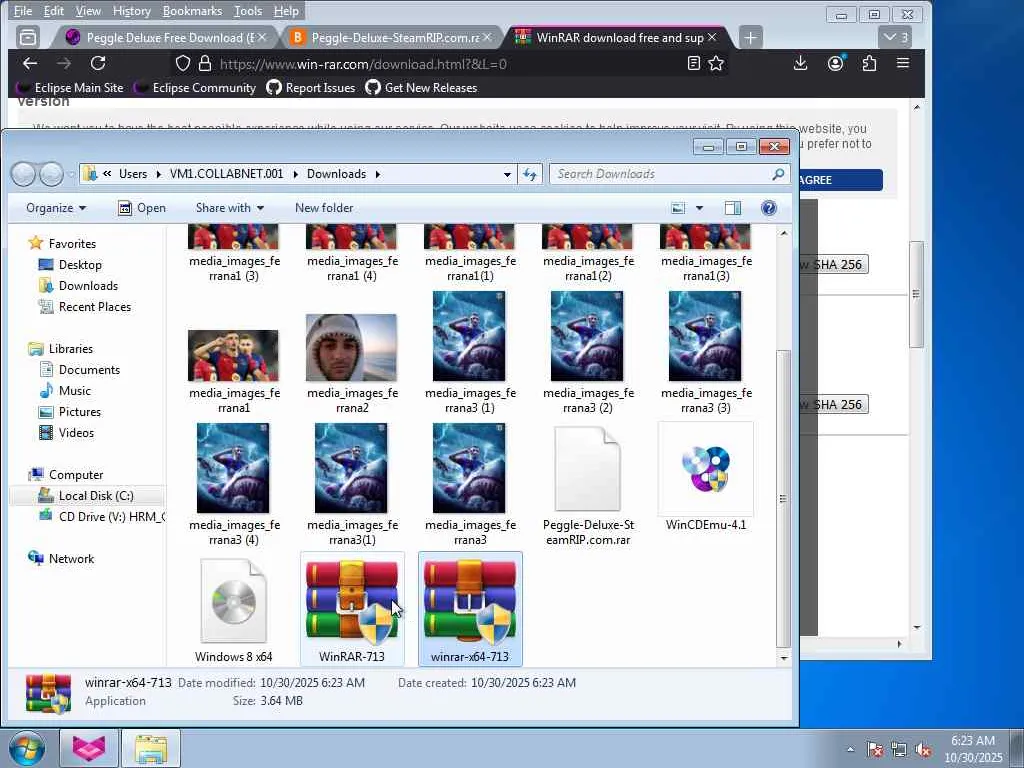Open the view options dropdown arrow
The height and width of the screenshot is (768, 1024).
699,208
